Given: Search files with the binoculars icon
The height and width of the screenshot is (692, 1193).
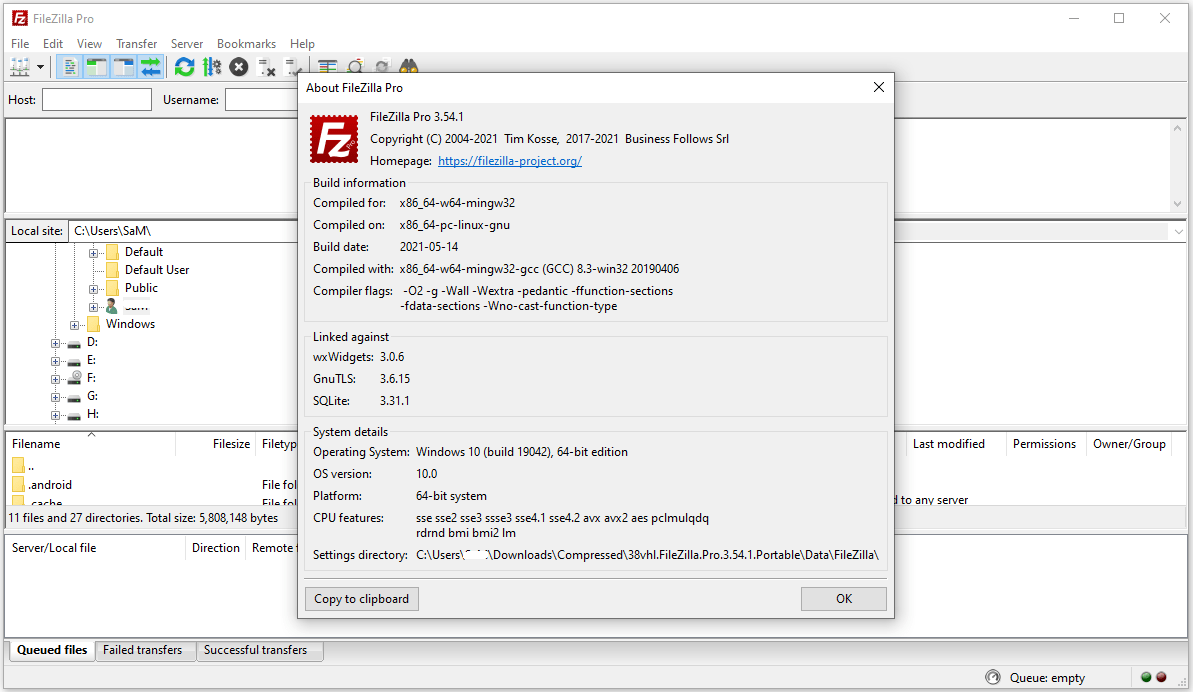Looking at the screenshot, I should (x=409, y=65).
